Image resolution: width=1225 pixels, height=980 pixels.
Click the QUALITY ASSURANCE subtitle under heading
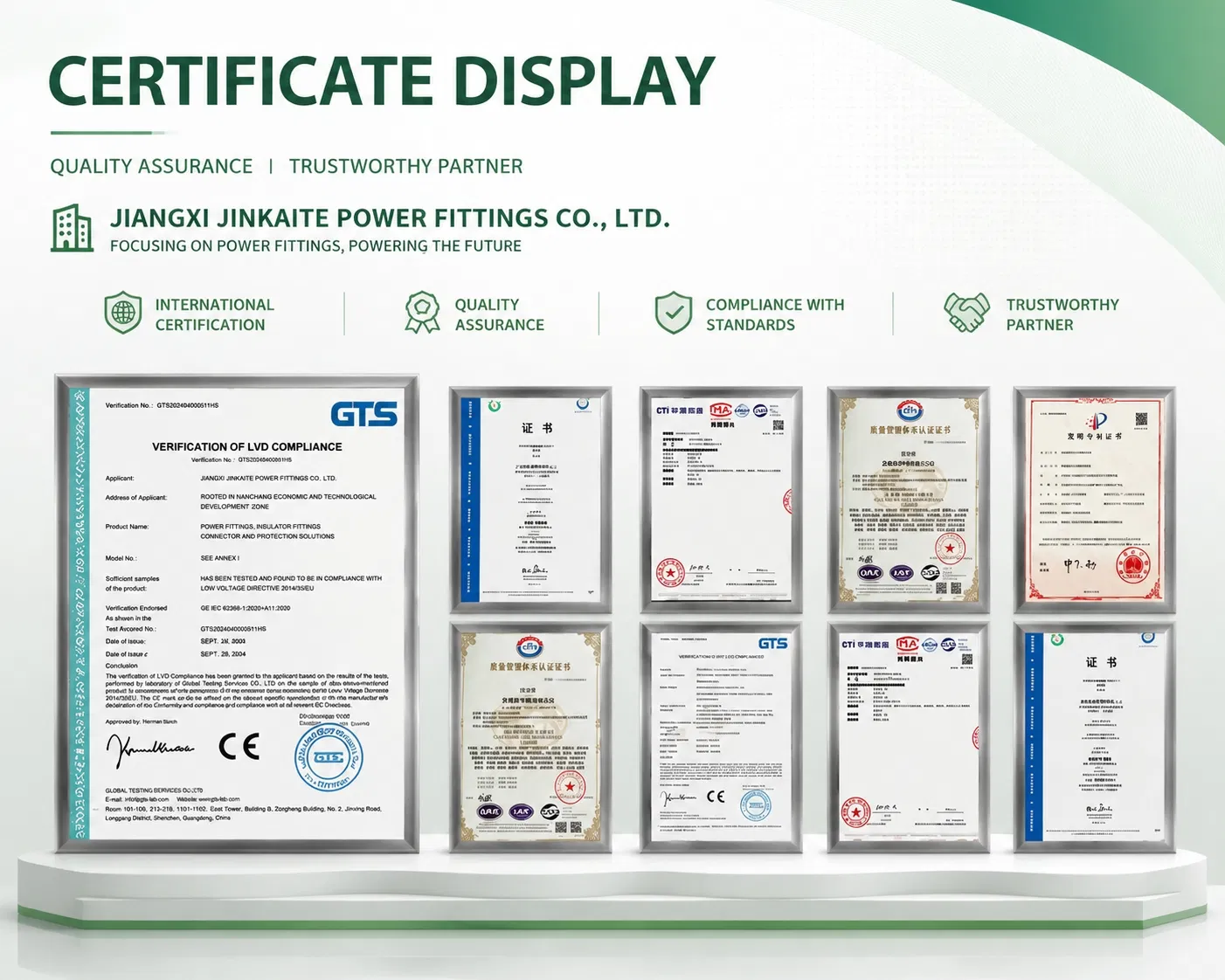pyautogui.click(x=151, y=166)
